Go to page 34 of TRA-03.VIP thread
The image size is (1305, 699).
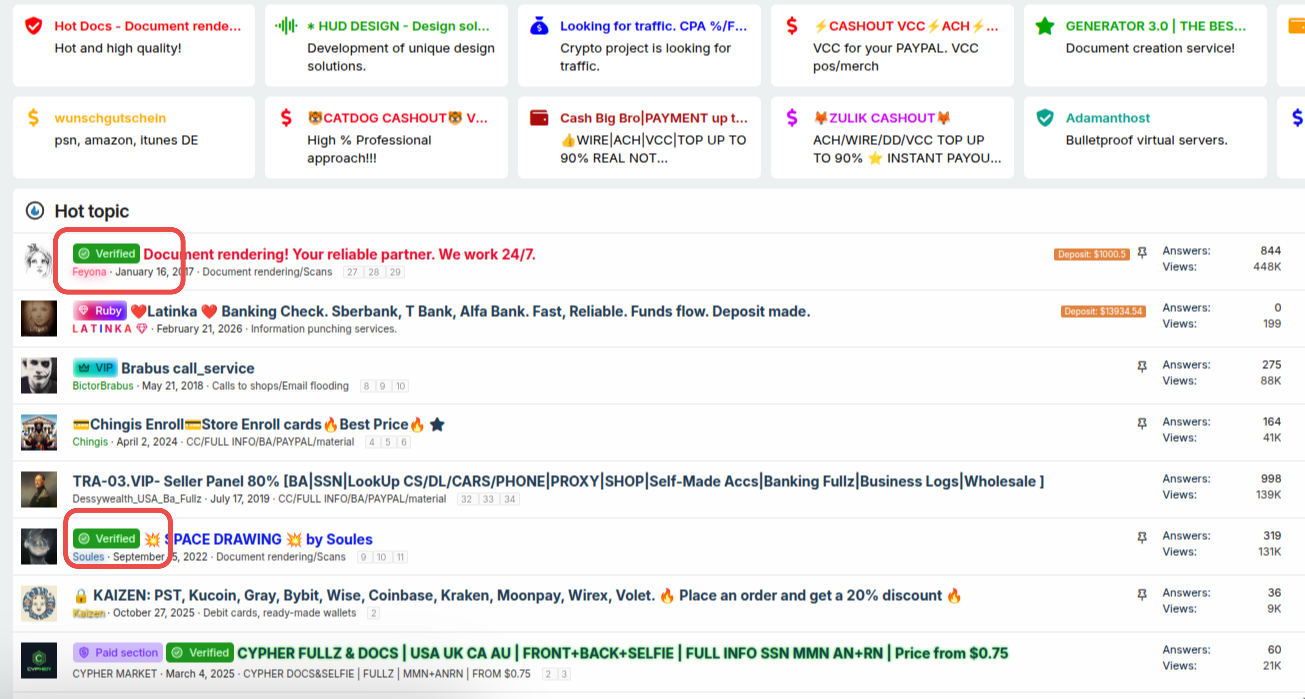[511, 500]
